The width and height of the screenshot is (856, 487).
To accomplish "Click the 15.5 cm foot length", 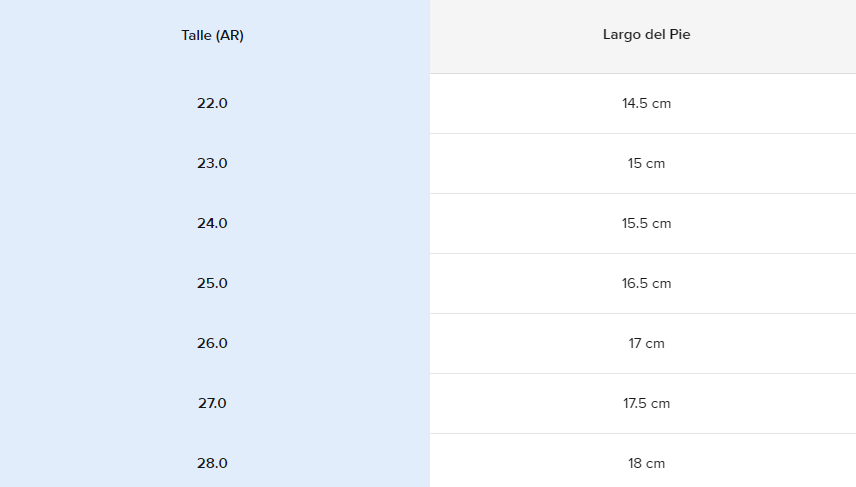I will pos(646,223).
